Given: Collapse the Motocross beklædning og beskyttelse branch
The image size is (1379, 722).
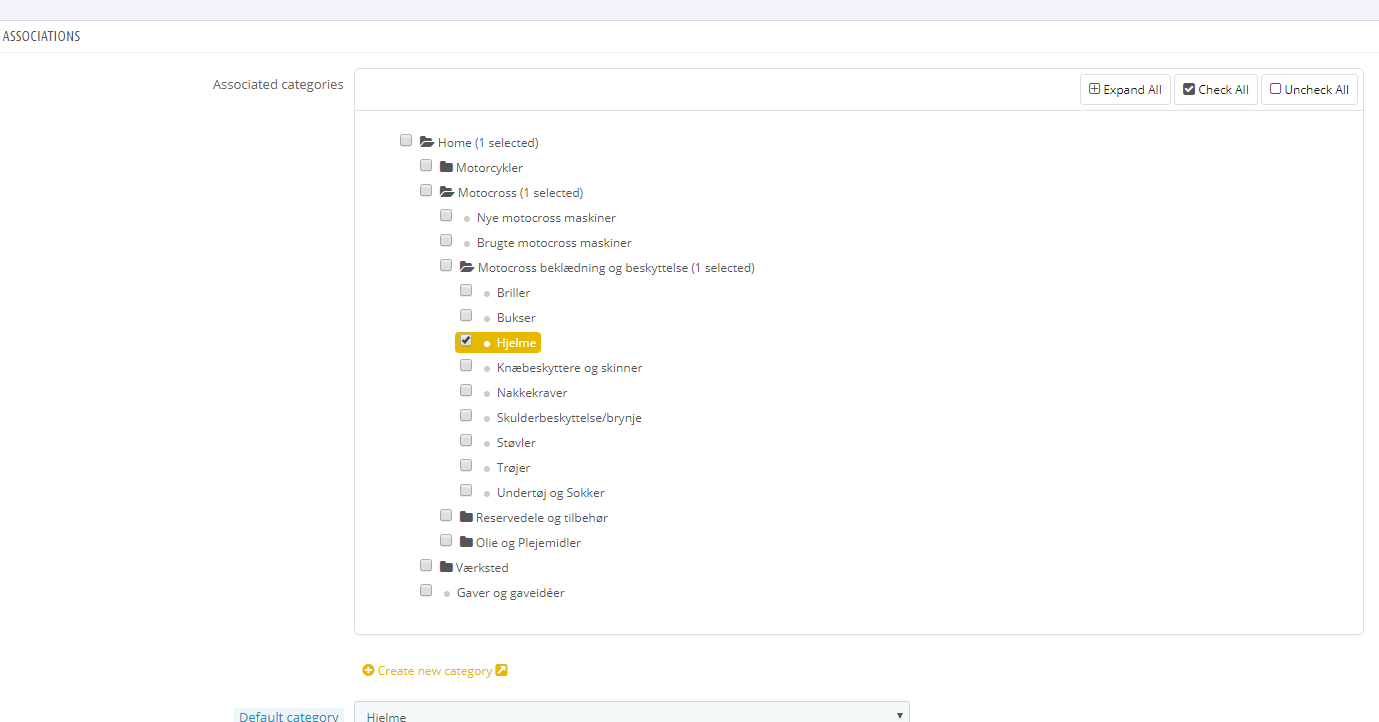Looking at the screenshot, I should [x=615, y=268].
